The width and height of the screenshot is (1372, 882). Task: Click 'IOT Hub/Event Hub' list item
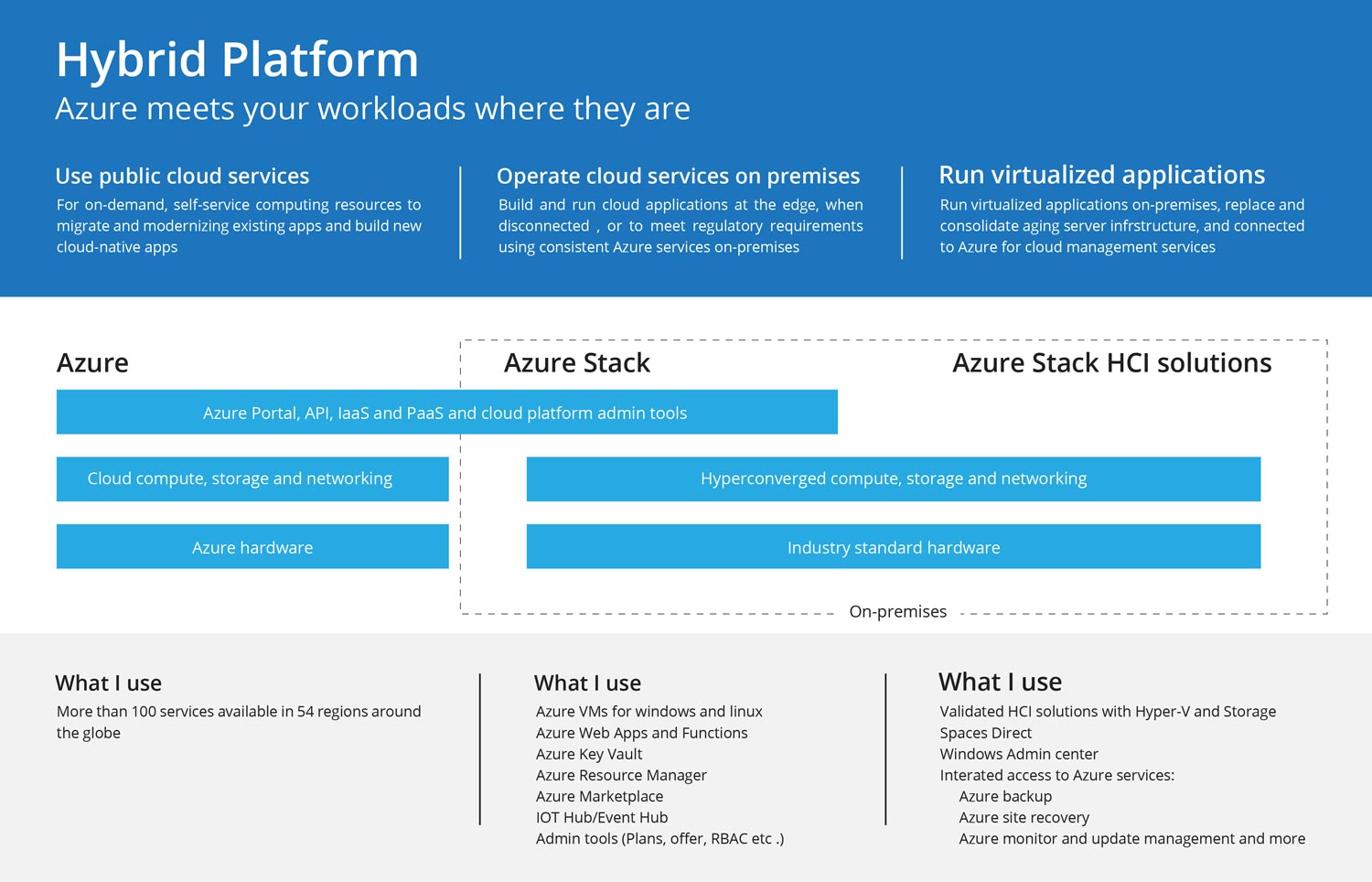point(602,817)
